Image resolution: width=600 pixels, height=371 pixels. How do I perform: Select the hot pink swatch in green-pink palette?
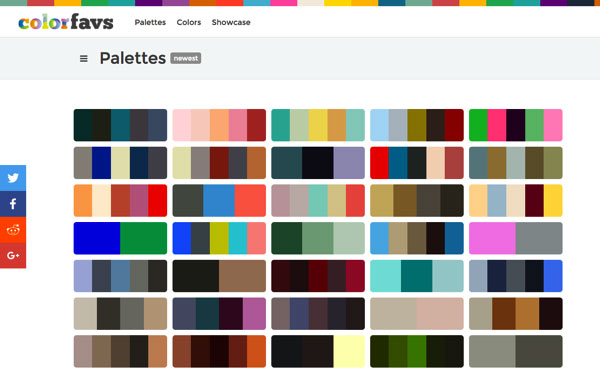(x=497, y=125)
